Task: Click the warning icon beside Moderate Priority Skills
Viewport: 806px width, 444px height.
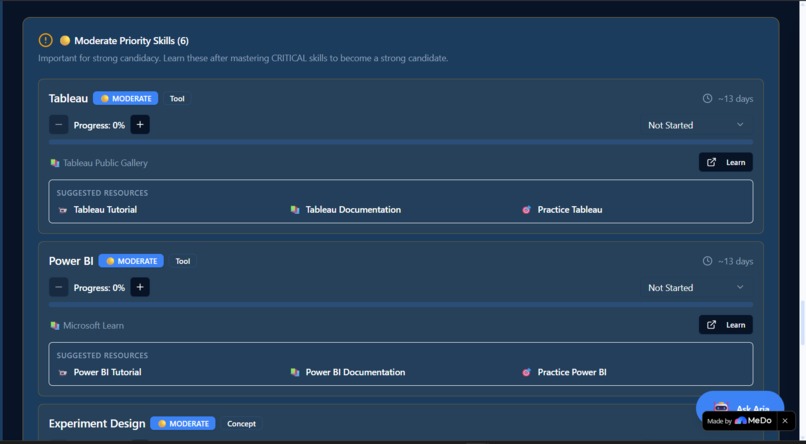Action: coord(45,40)
